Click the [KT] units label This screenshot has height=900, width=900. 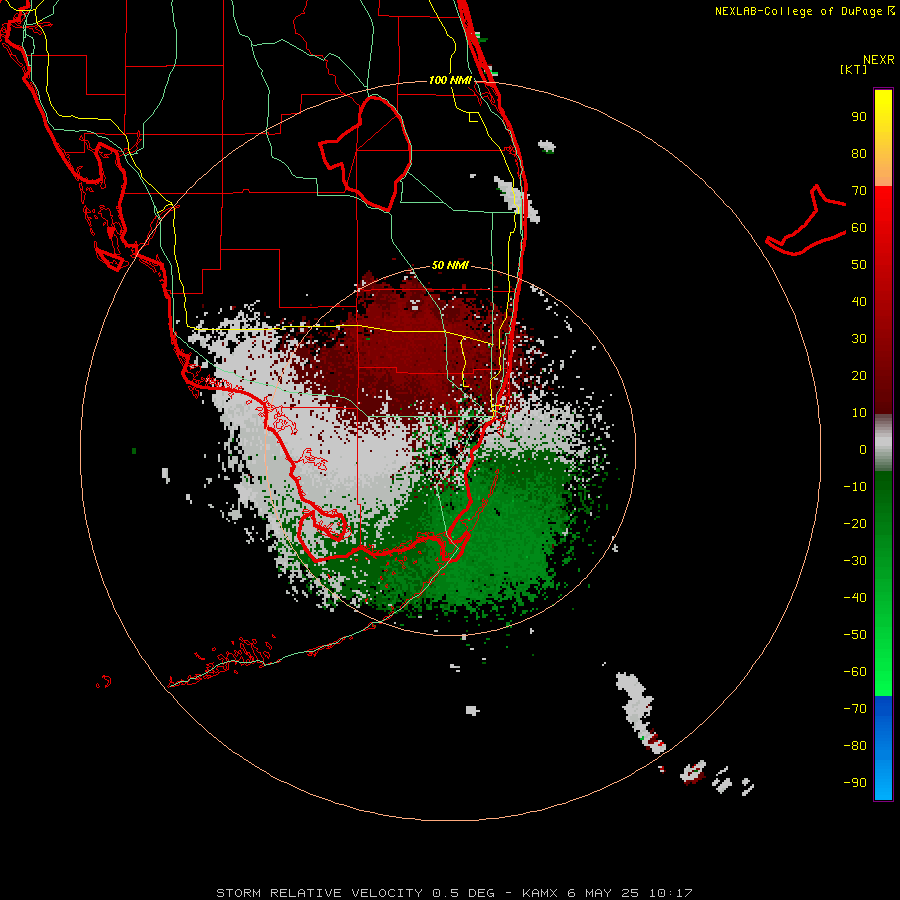point(853,69)
